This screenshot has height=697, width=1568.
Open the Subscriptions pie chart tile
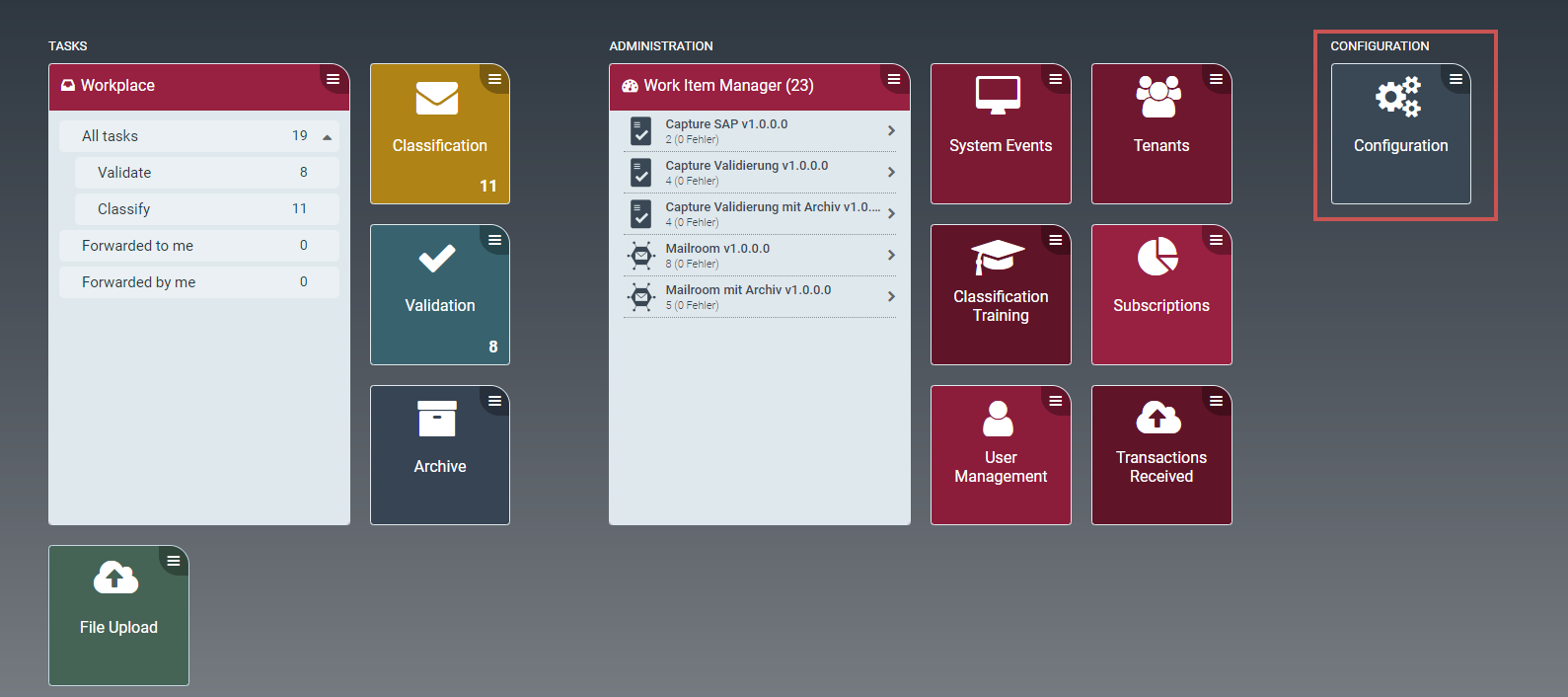coord(1160,294)
